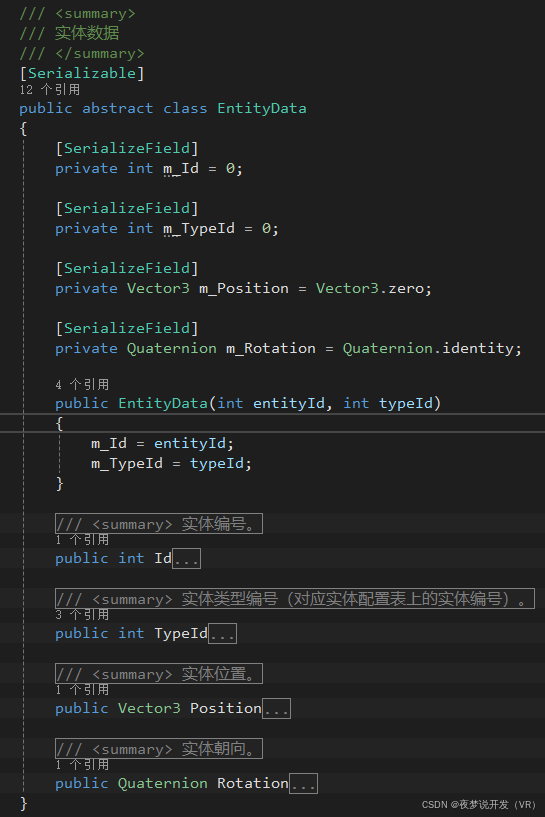Expand the collapsed summary comment '实体类型编号'
Viewport: 545px width, 817px height.
point(295,599)
